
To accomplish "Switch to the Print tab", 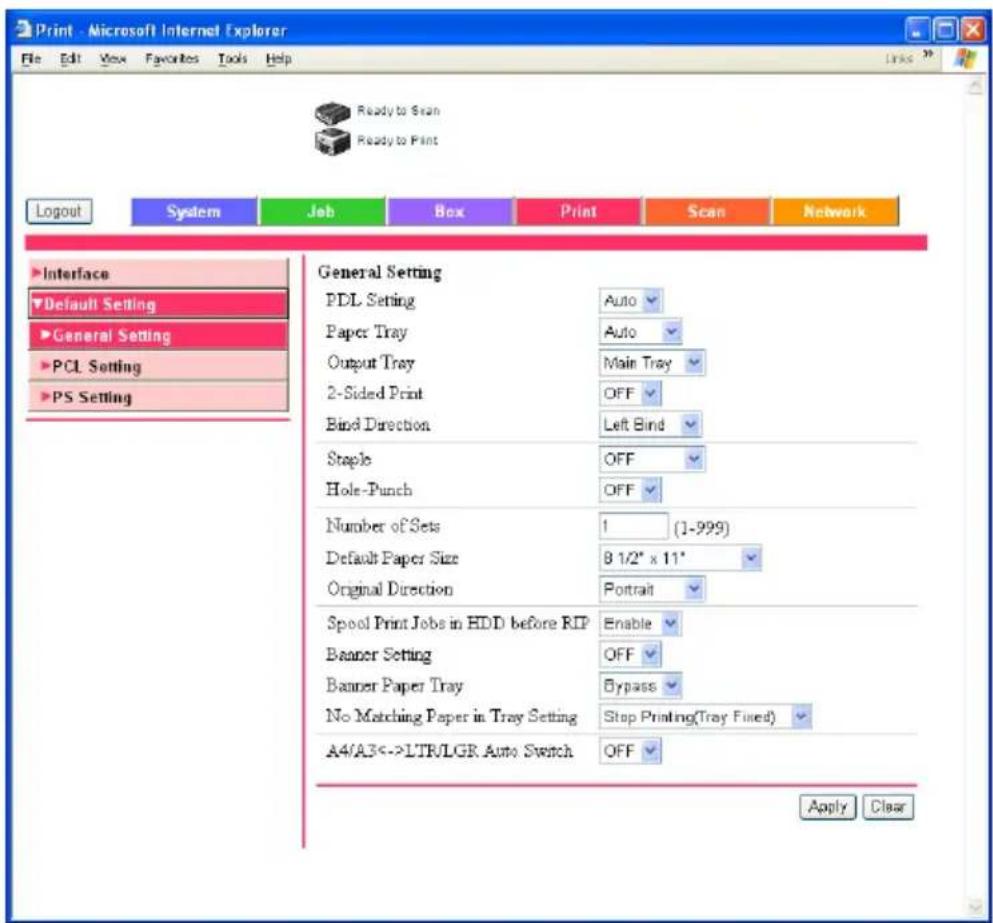I will 578,212.
